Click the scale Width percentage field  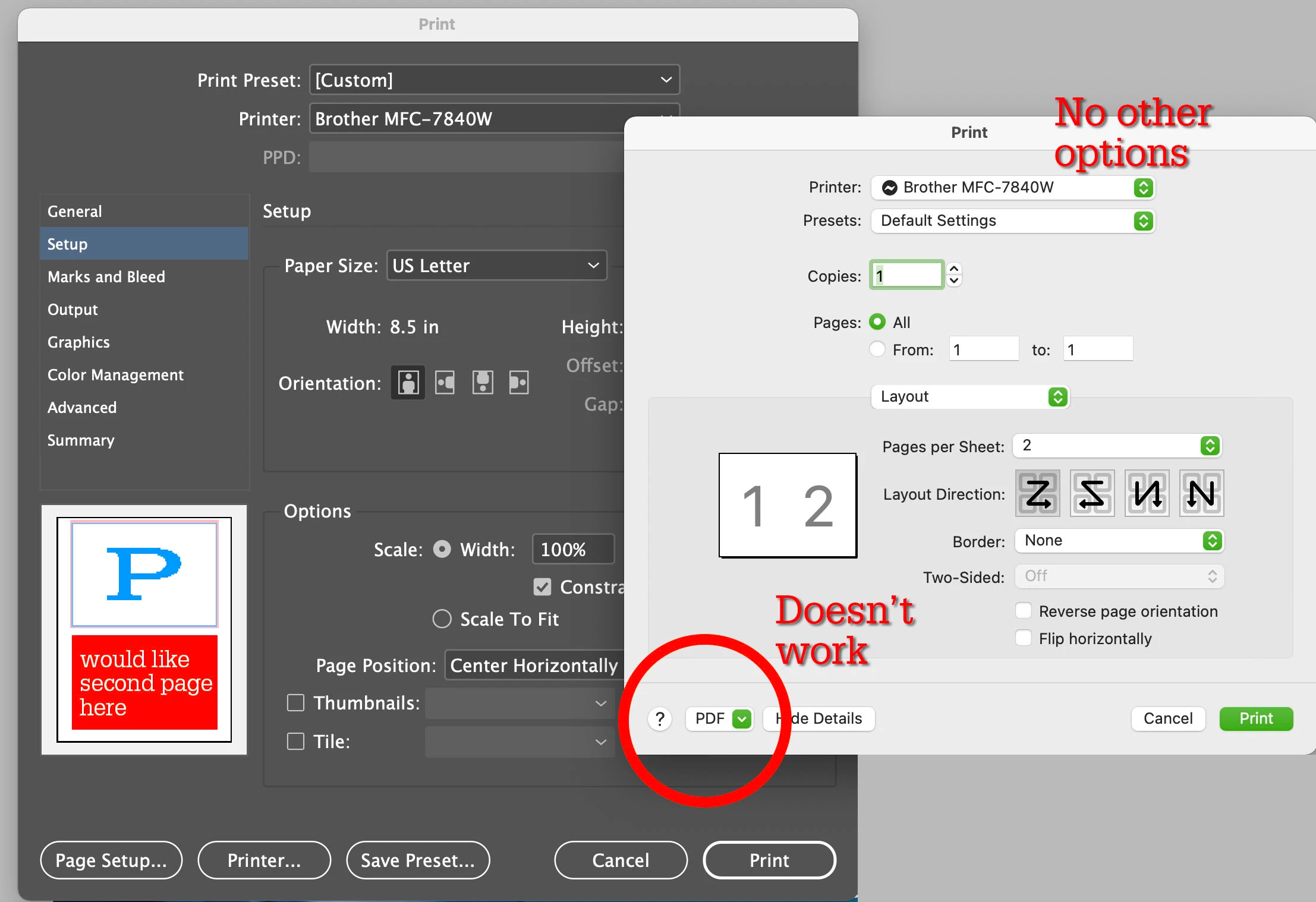click(572, 550)
